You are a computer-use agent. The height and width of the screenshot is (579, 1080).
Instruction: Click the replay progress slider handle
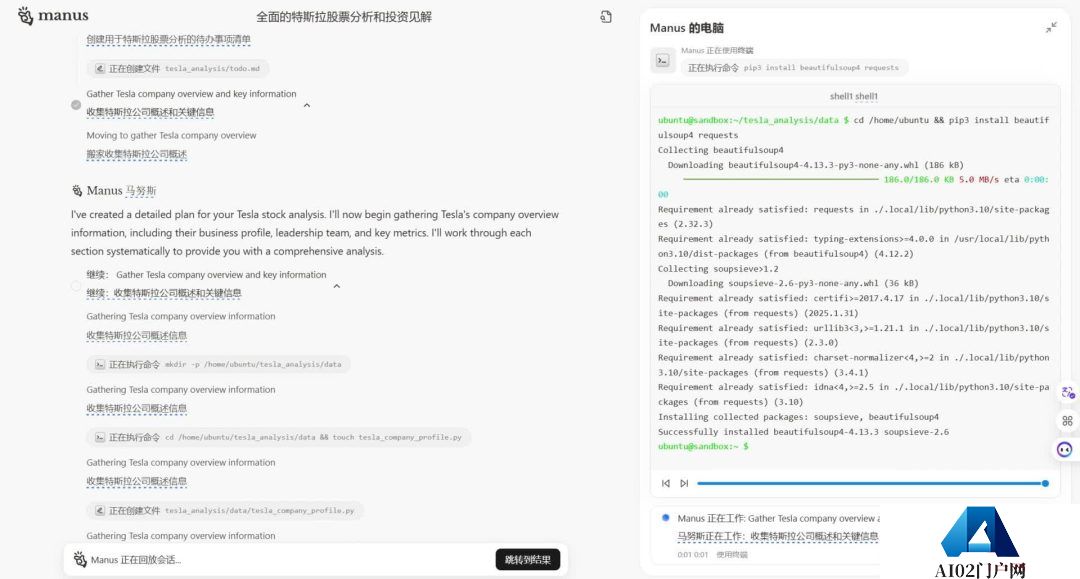point(1045,483)
